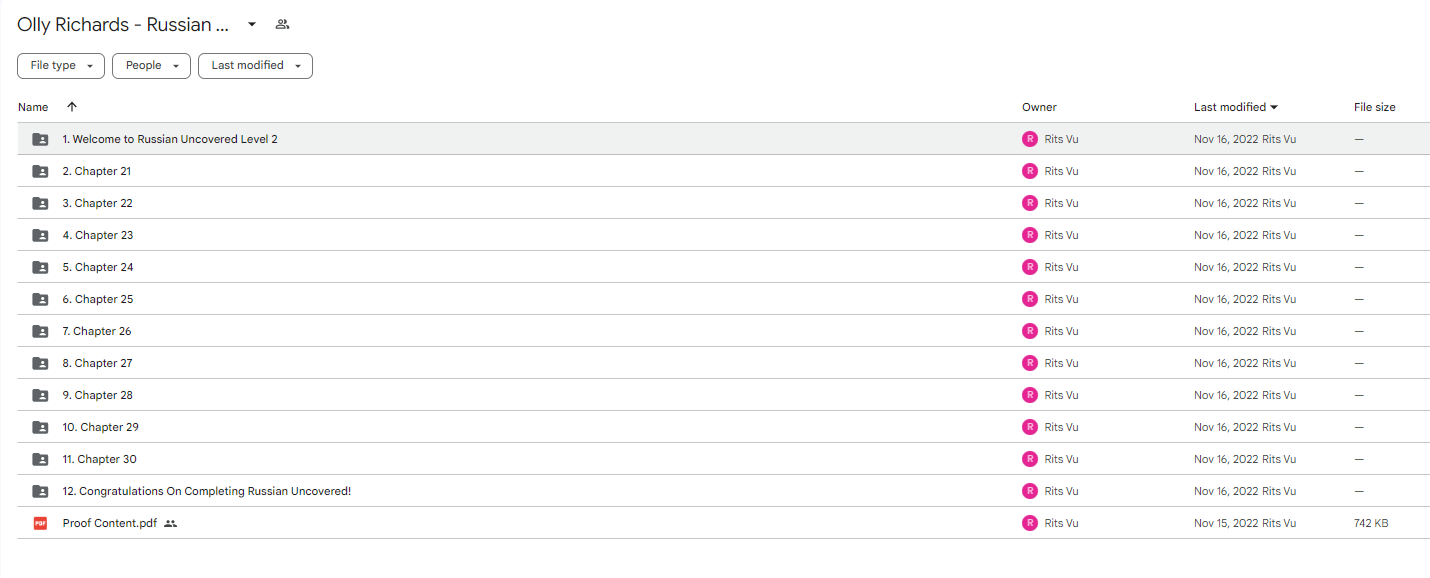Open the File type filter dropdown
Image resolution: width=1430 pixels, height=578 pixels.
[61, 66]
